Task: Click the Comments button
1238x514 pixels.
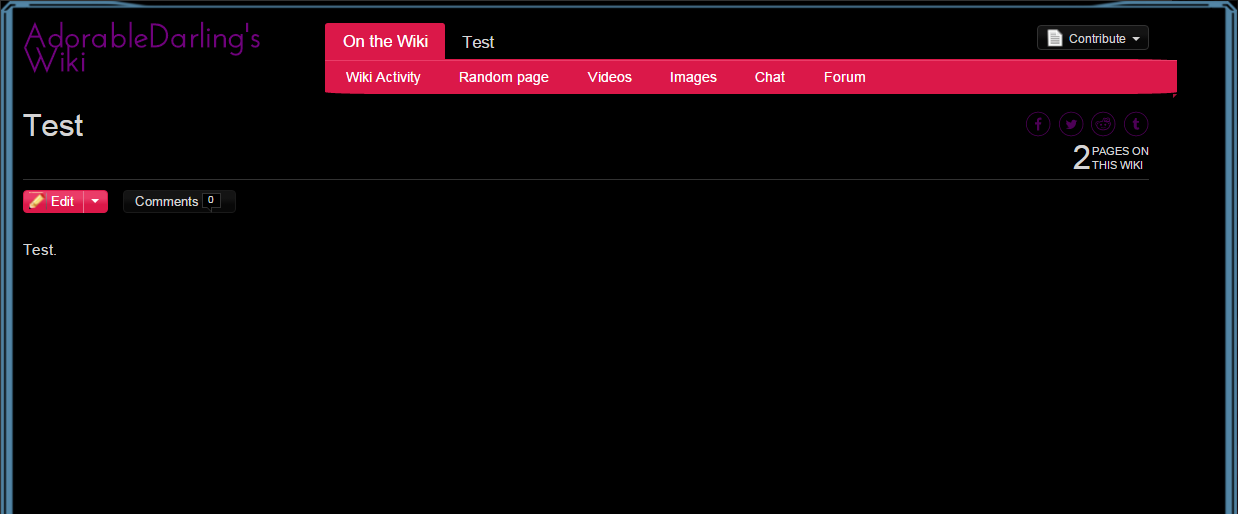Action: click(166, 201)
